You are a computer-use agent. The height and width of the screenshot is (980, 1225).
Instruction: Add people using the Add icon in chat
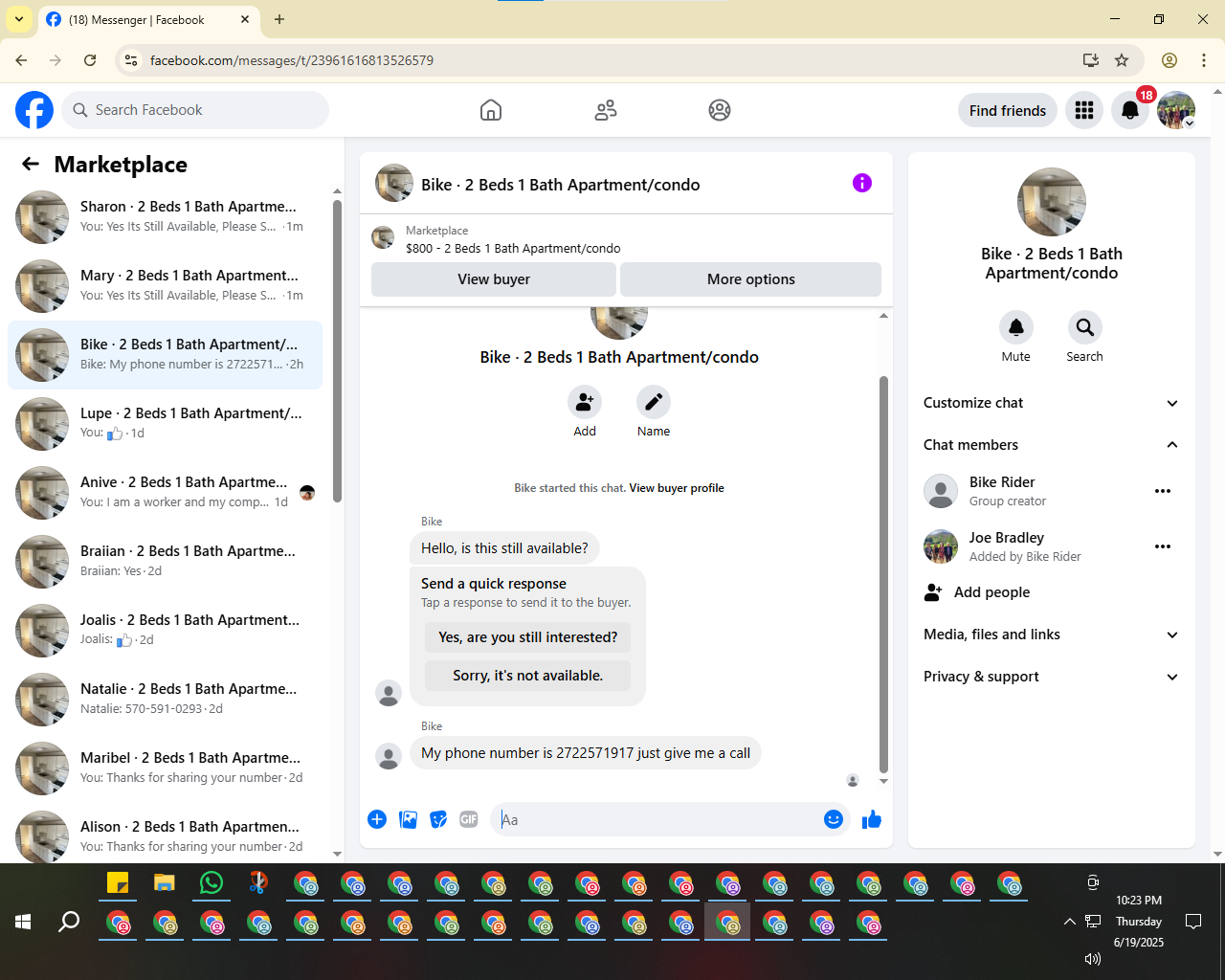point(585,402)
